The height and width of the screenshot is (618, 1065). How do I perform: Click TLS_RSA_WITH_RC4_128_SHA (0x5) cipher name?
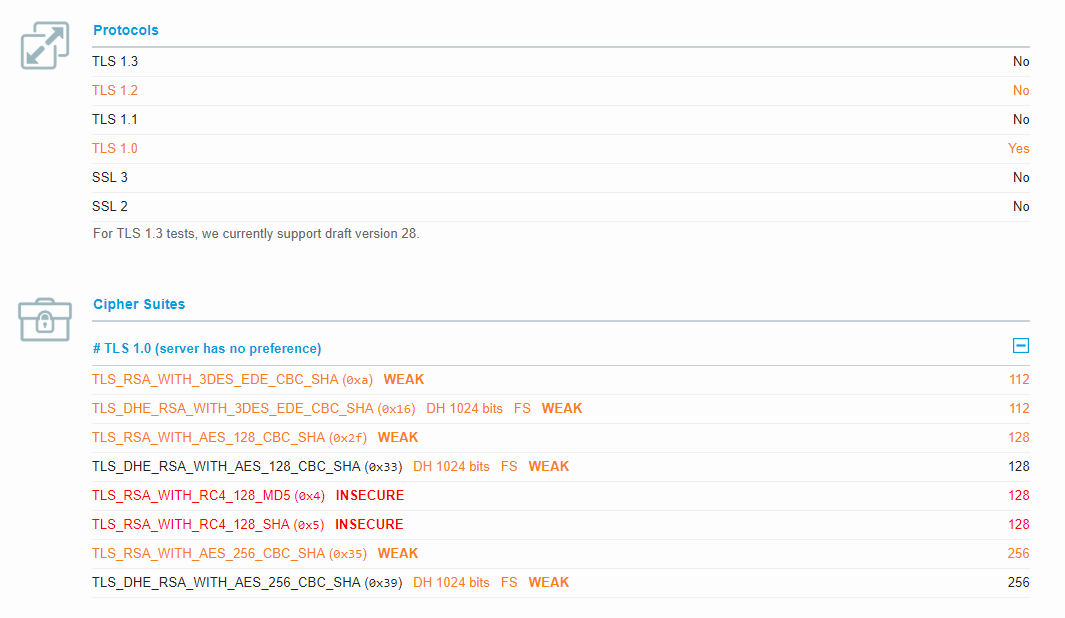(x=208, y=525)
